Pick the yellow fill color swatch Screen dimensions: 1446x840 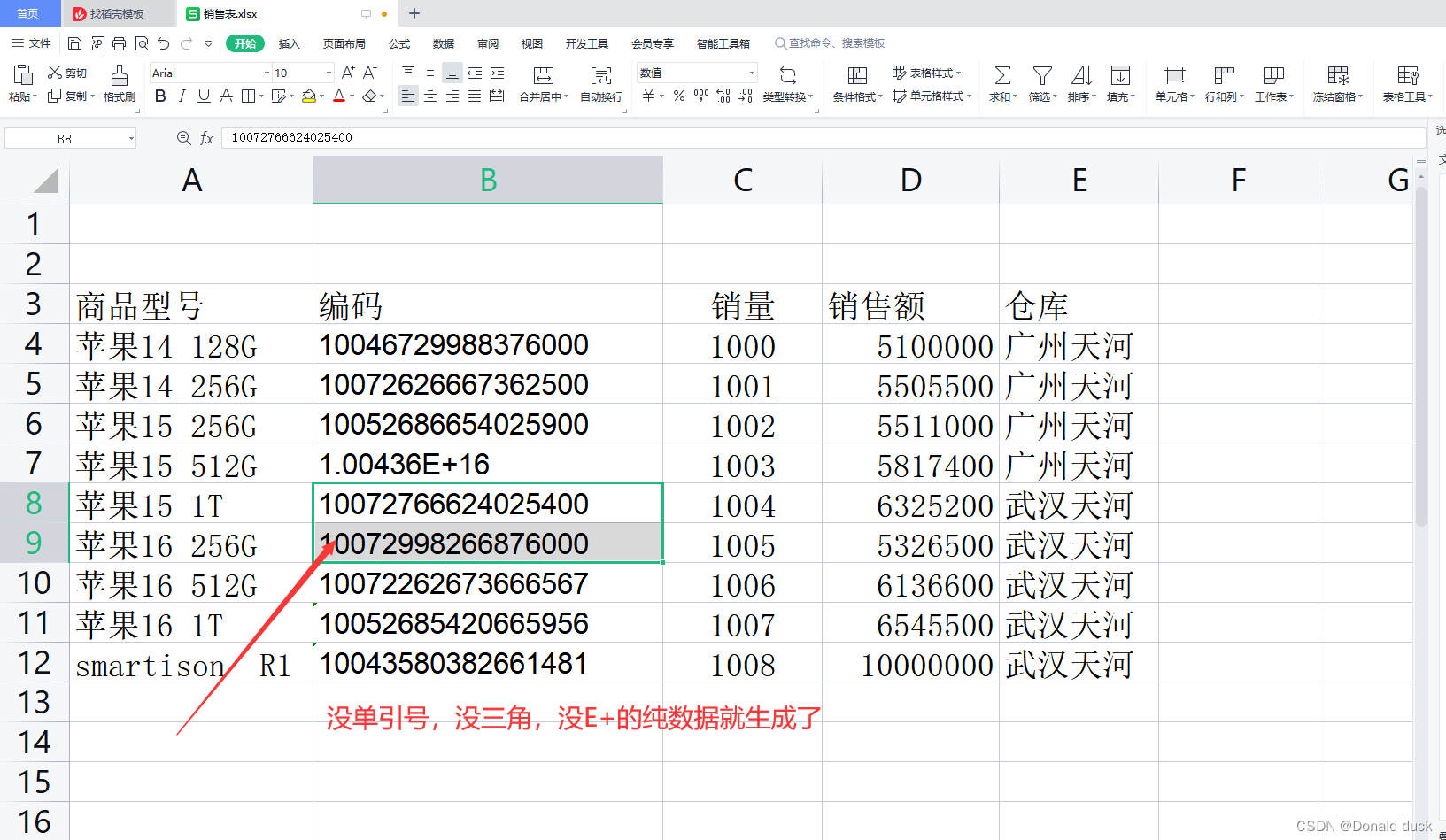(308, 96)
